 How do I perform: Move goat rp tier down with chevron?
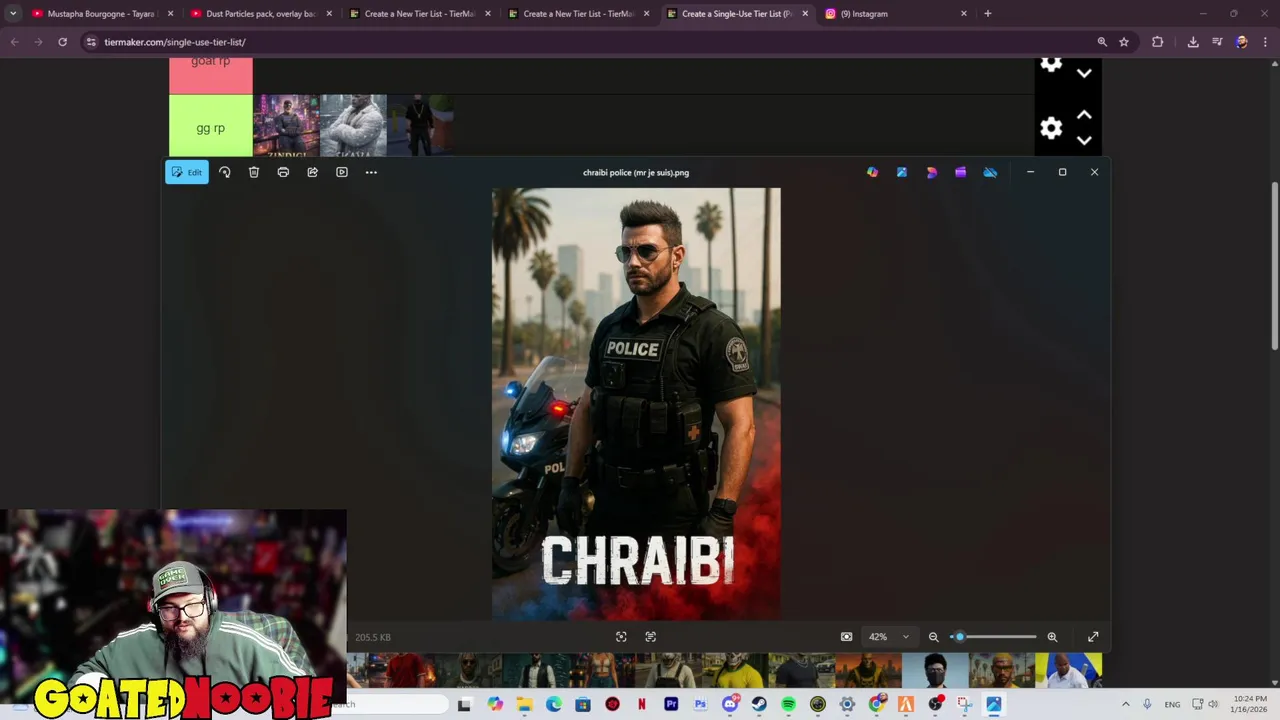(x=1084, y=73)
